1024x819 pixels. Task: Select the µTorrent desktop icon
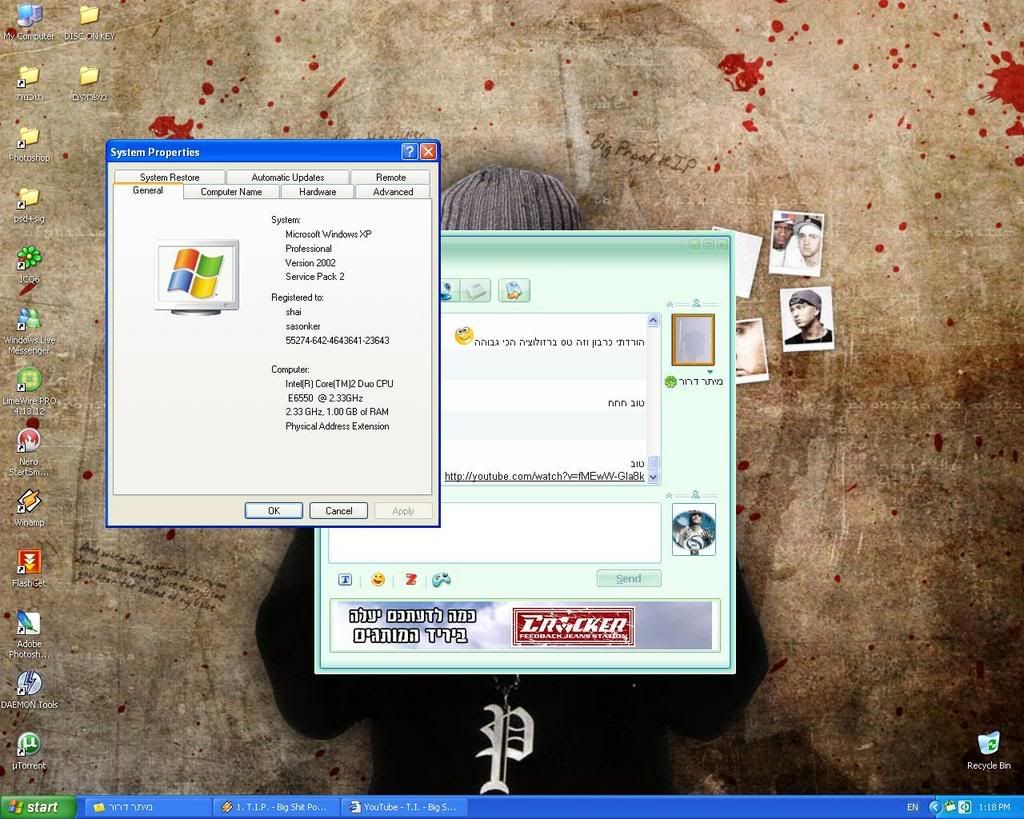point(29,745)
